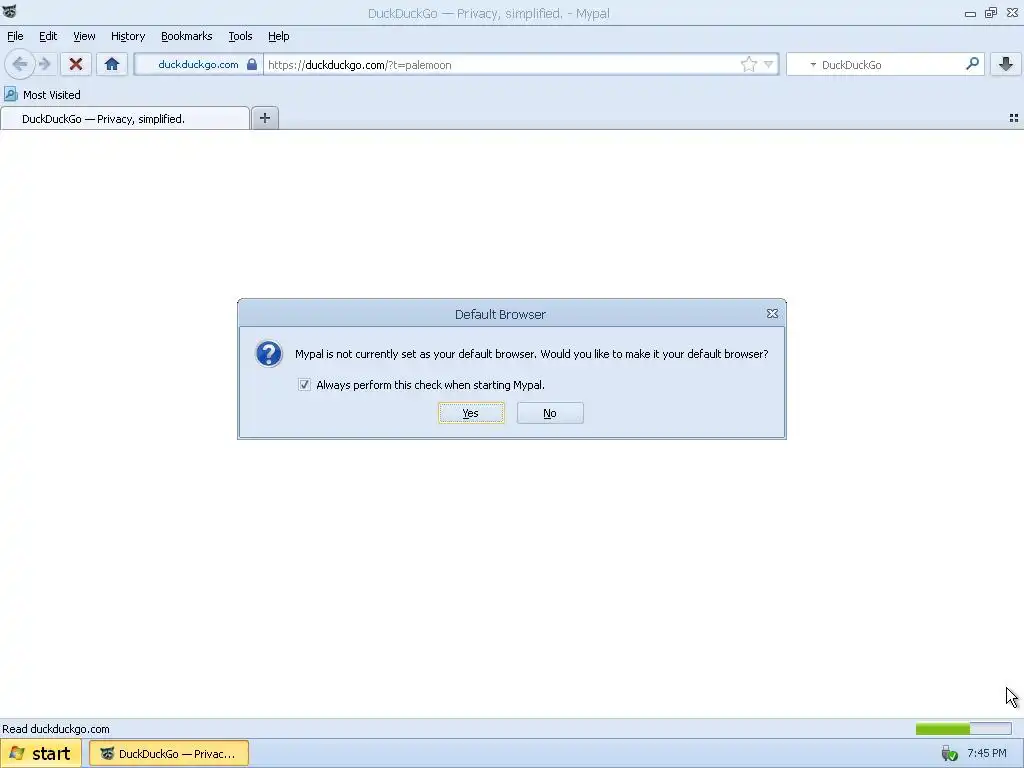Open a new tab with plus button
The image size is (1024, 768).
(264, 118)
